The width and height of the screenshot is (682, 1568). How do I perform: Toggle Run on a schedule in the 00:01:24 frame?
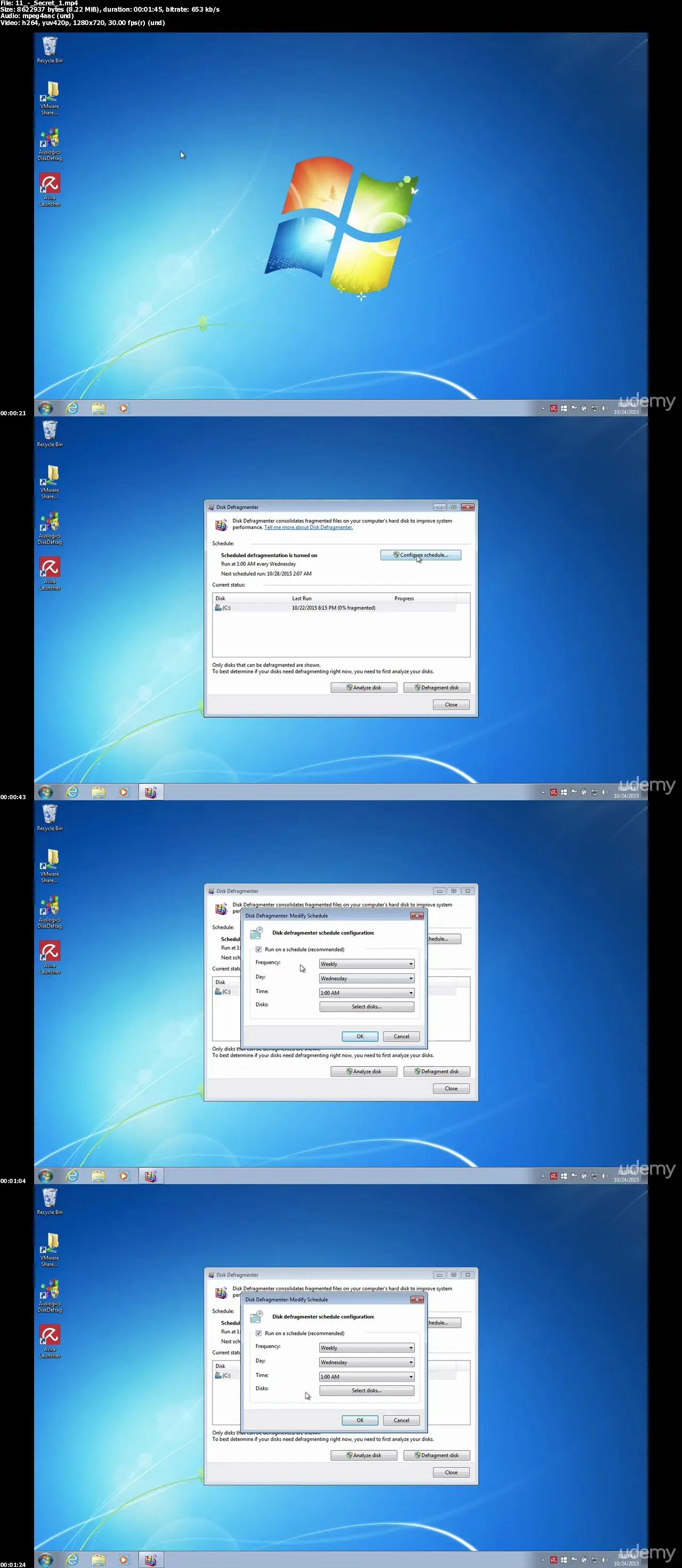point(258,1333)
